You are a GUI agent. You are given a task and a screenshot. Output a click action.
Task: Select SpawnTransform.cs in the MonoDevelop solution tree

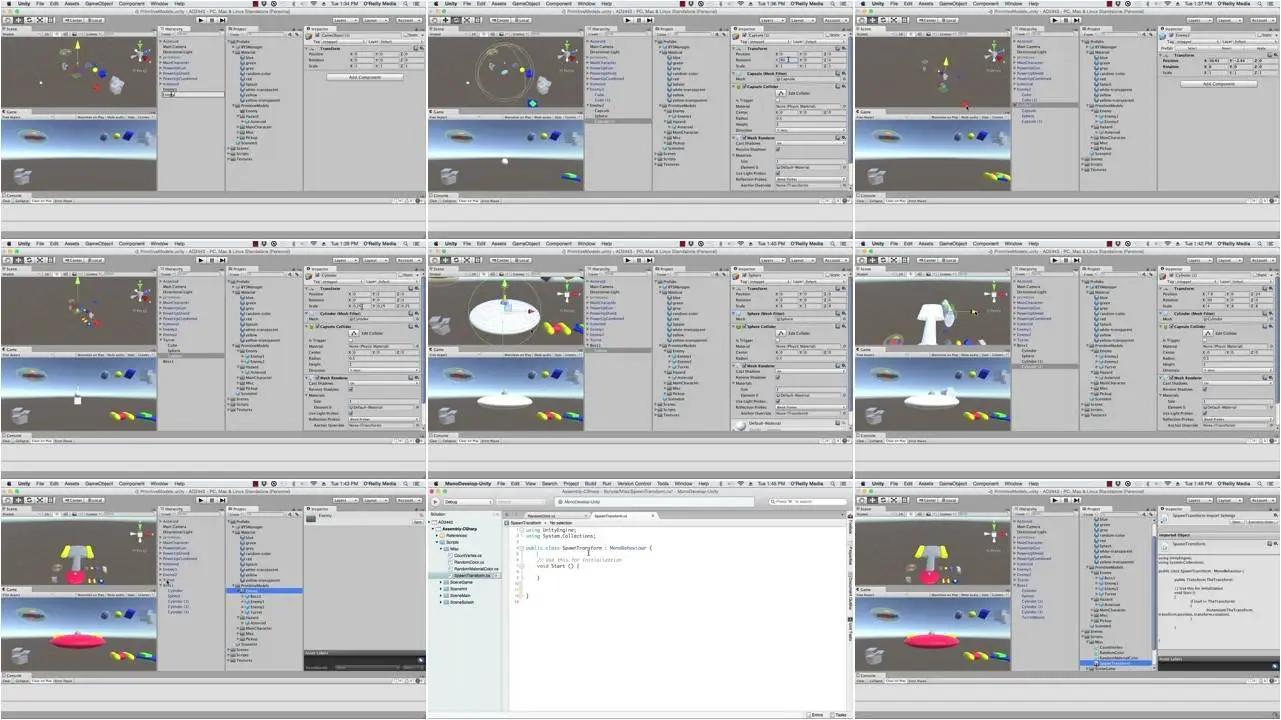click(472, 575)
